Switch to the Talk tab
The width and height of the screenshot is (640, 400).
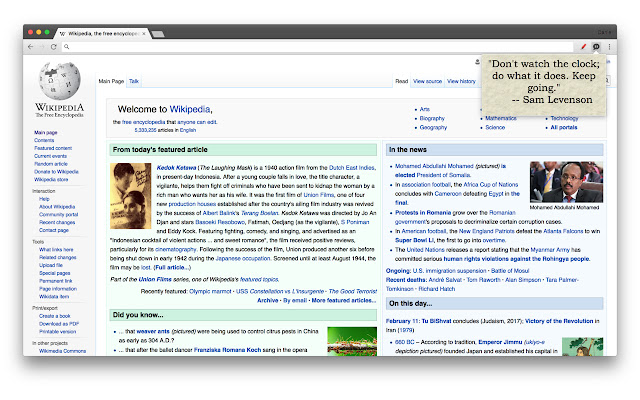click(134, 81)
